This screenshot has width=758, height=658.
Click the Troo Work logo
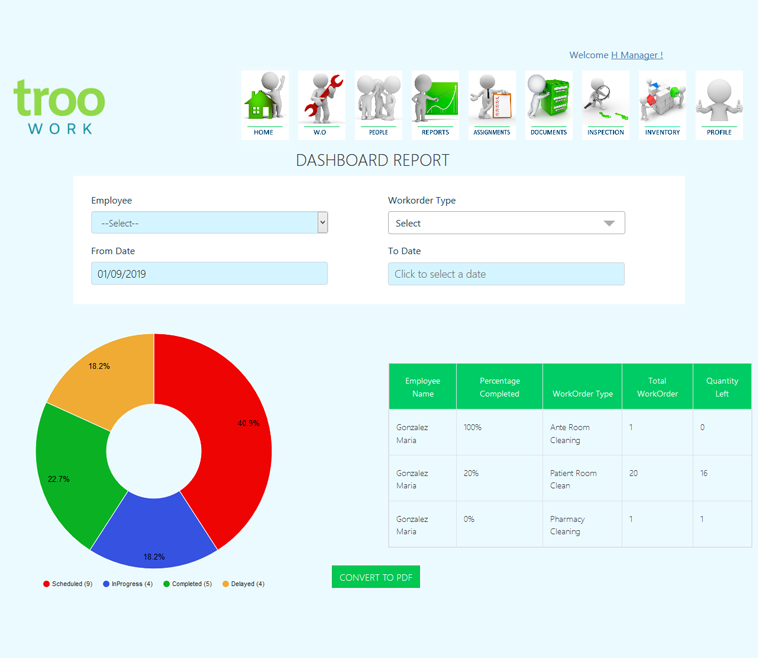point(59,107)
